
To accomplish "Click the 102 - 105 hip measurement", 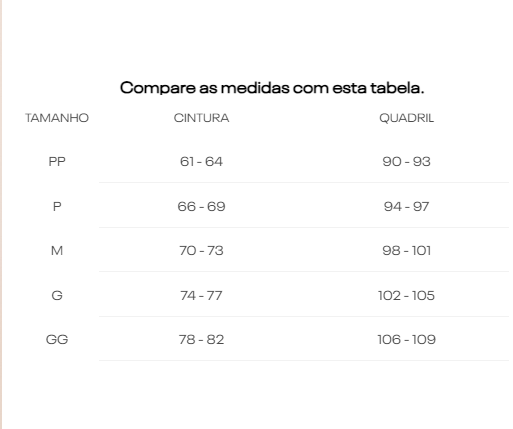I will coord(406,296).
